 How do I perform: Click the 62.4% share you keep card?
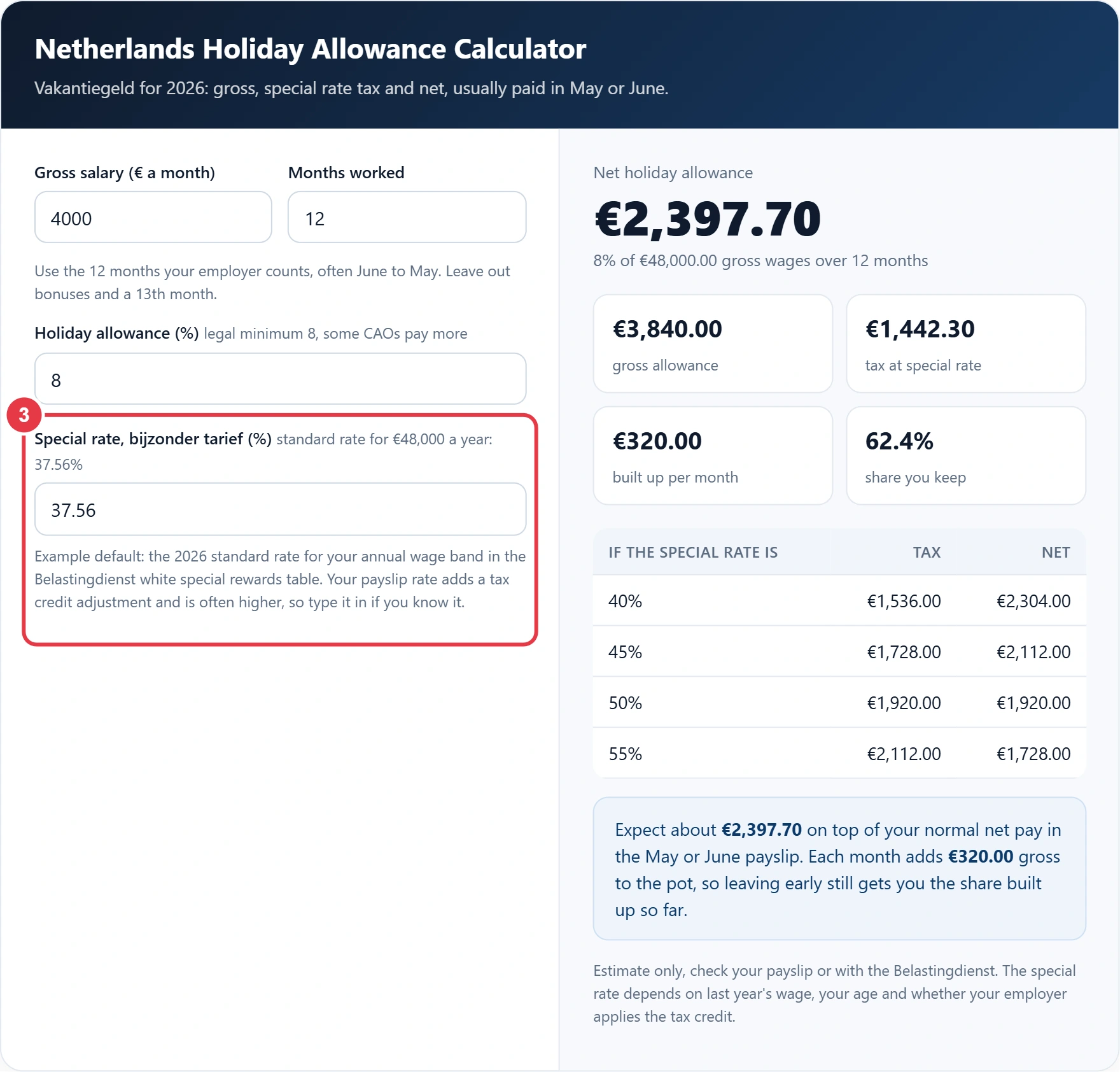[x=966, y=456]
